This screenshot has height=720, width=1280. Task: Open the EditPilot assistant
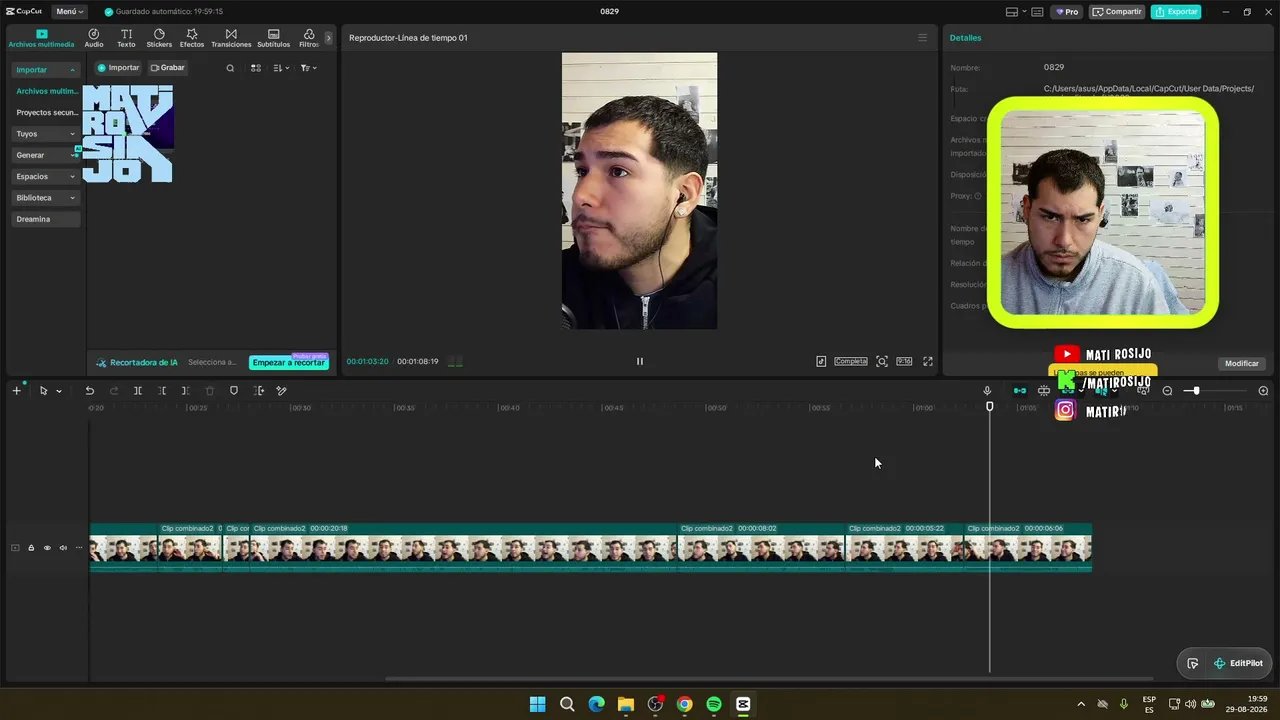point(1238,663)
